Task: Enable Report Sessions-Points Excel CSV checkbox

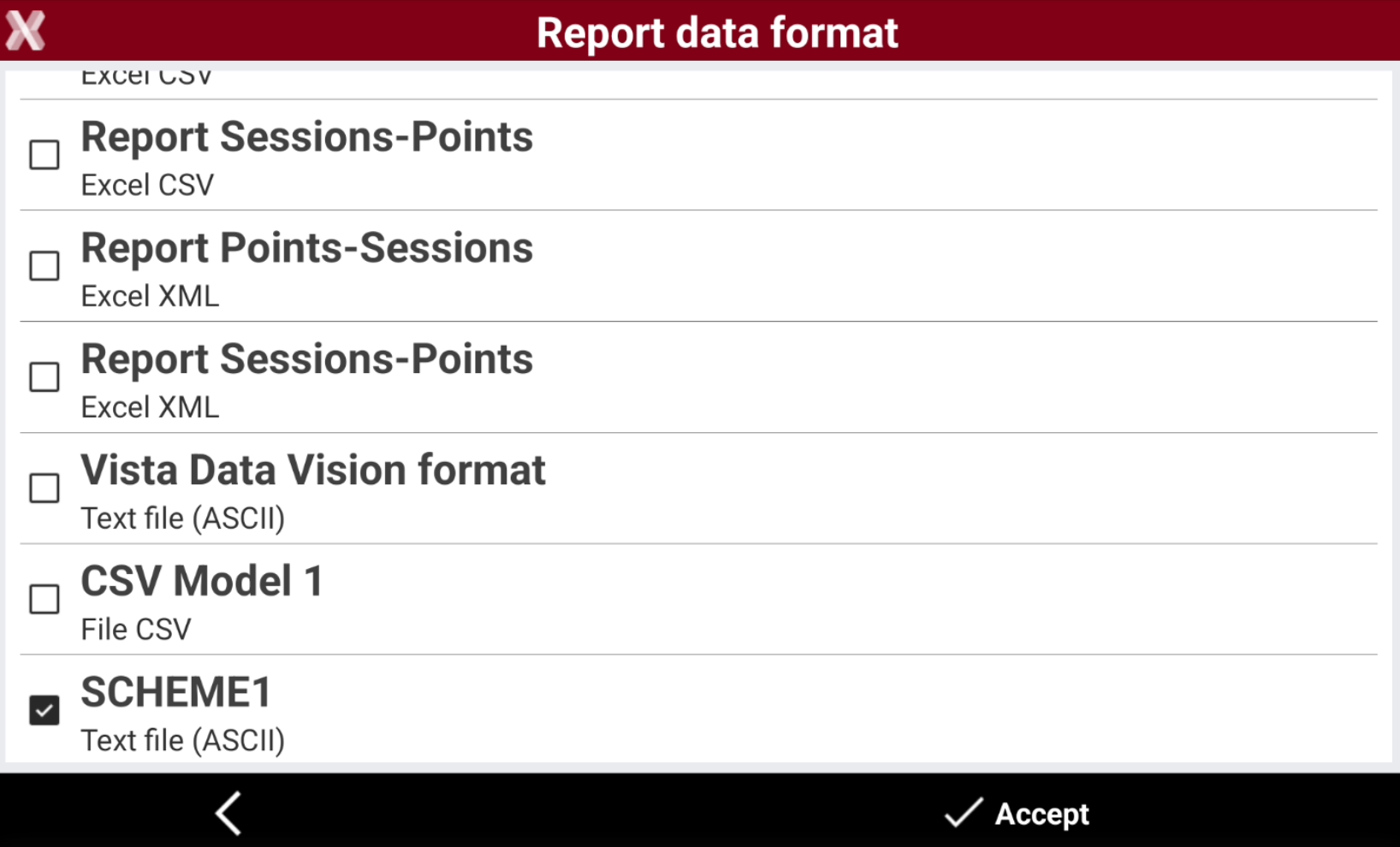Action: click(44, 155)
